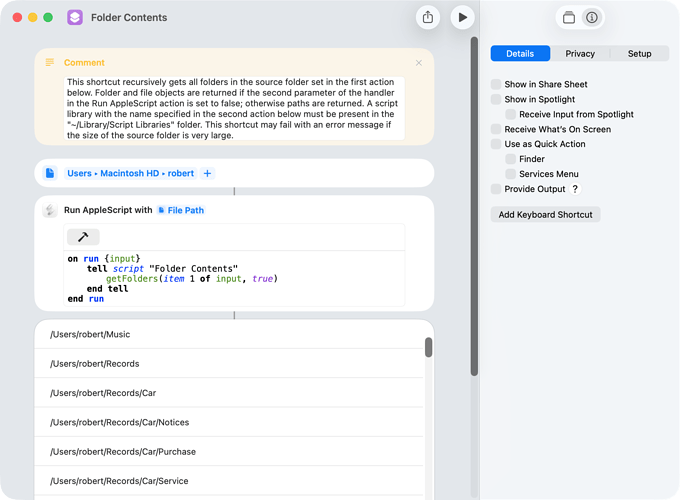Viewport: 680px width, 500px height.
Task: Remove the Comment action with its X
Action: (x=418, y=63)
